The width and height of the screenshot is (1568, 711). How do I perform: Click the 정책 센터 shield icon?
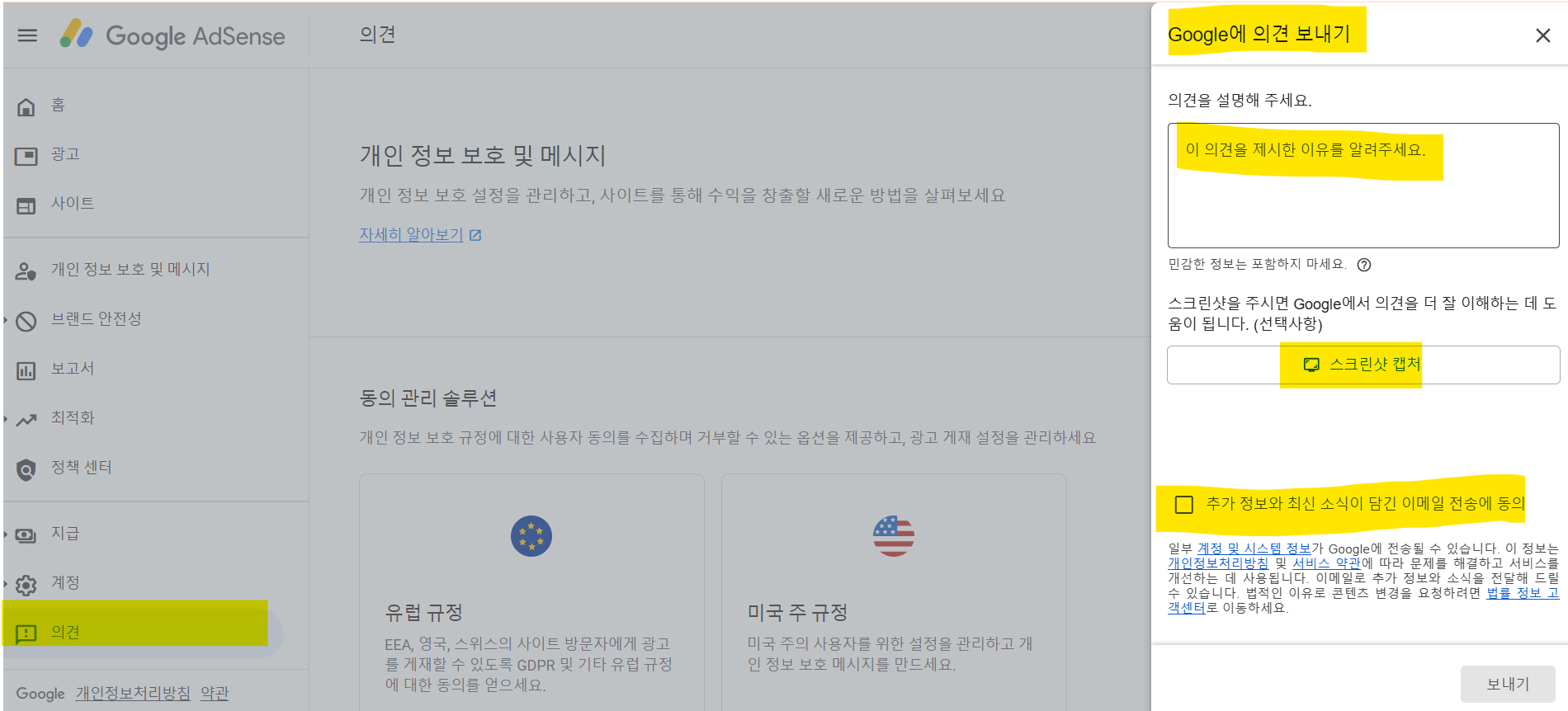[x=26, y=469]
